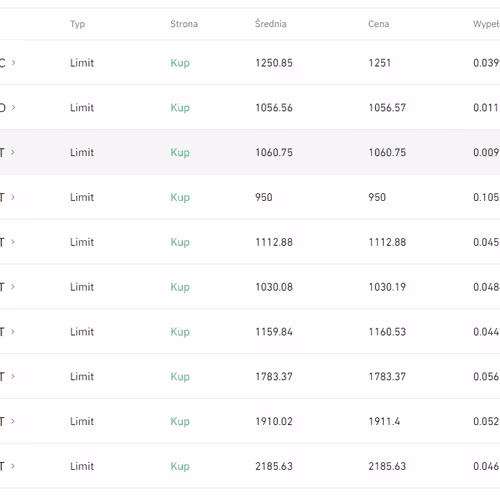
Task: Expand the row with average 1056.56
Action: [13, 107]
